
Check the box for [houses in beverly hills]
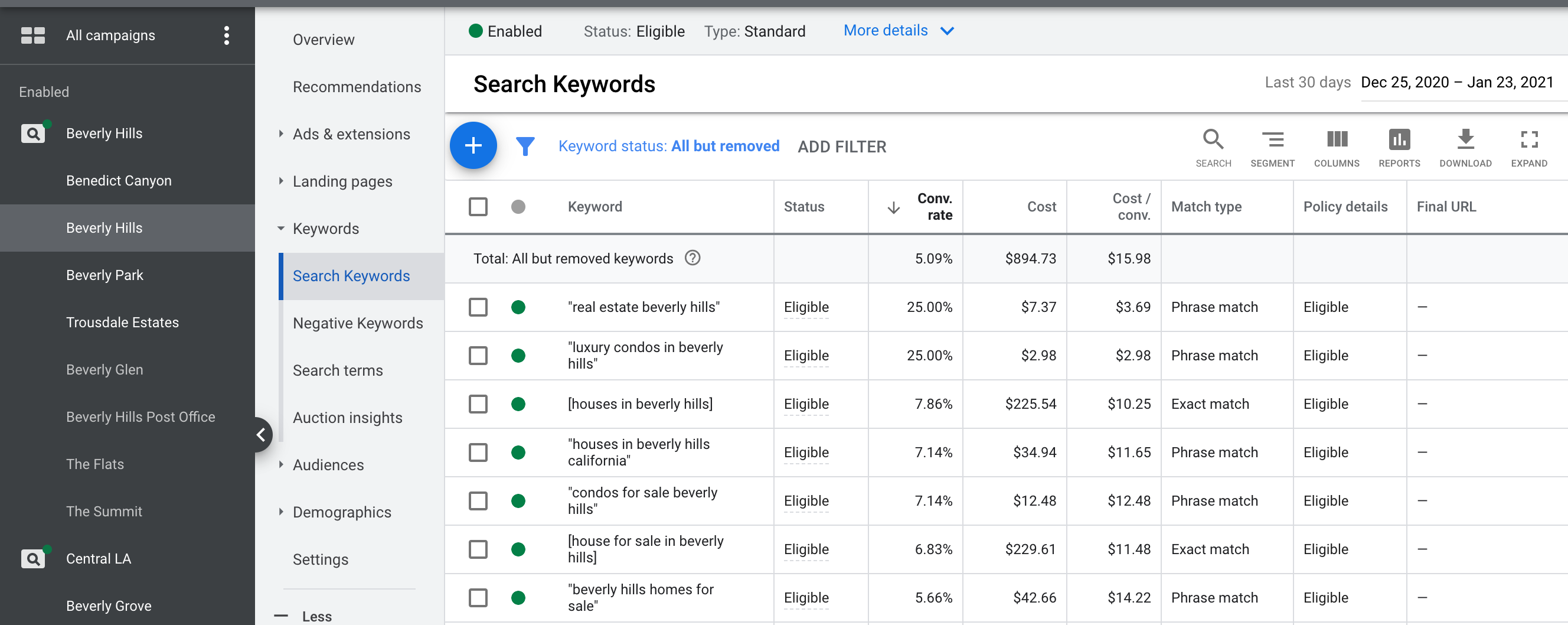[478, 404]
